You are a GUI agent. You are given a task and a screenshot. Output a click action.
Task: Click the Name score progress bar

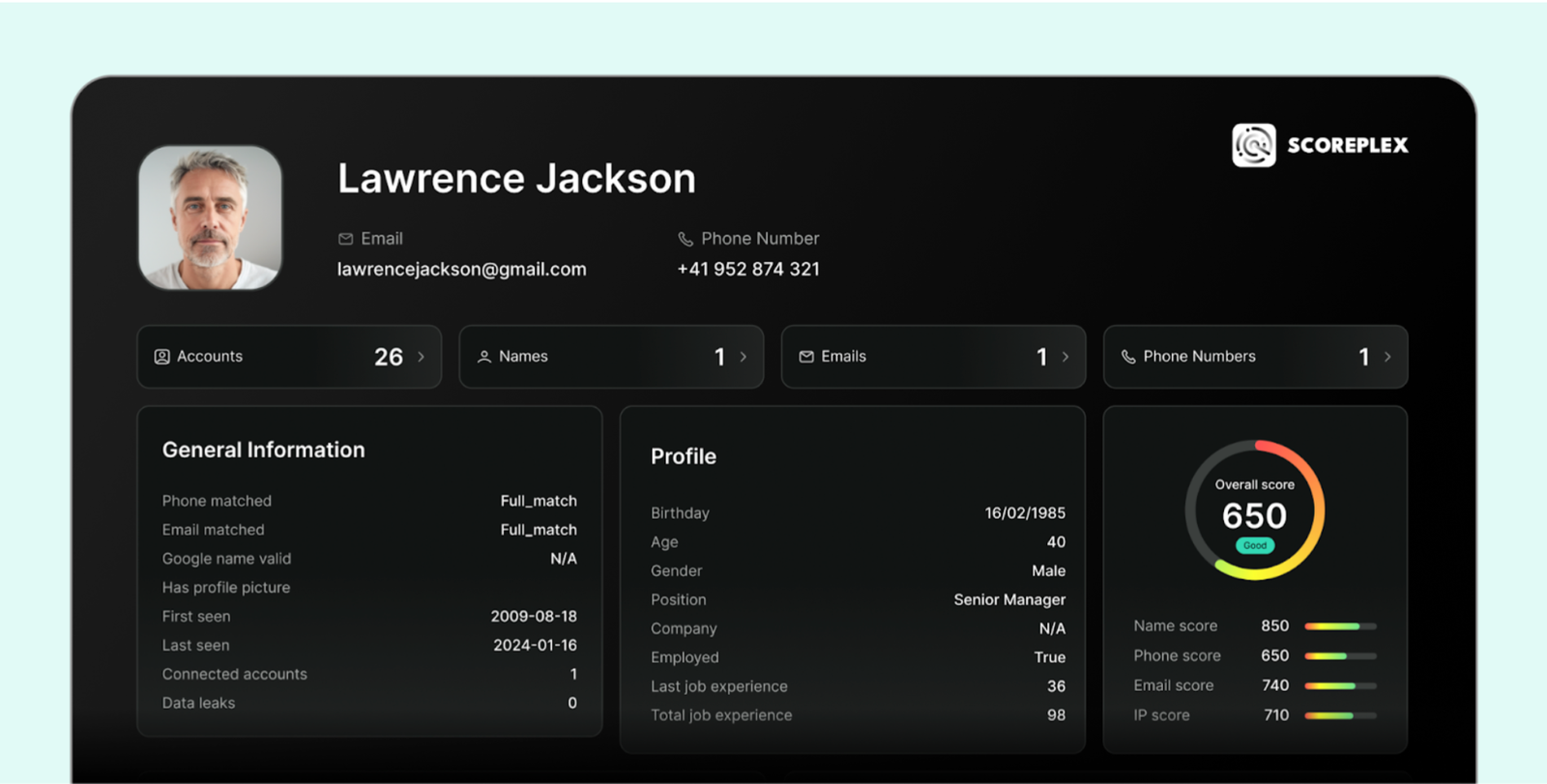[x=1340, y=626]
